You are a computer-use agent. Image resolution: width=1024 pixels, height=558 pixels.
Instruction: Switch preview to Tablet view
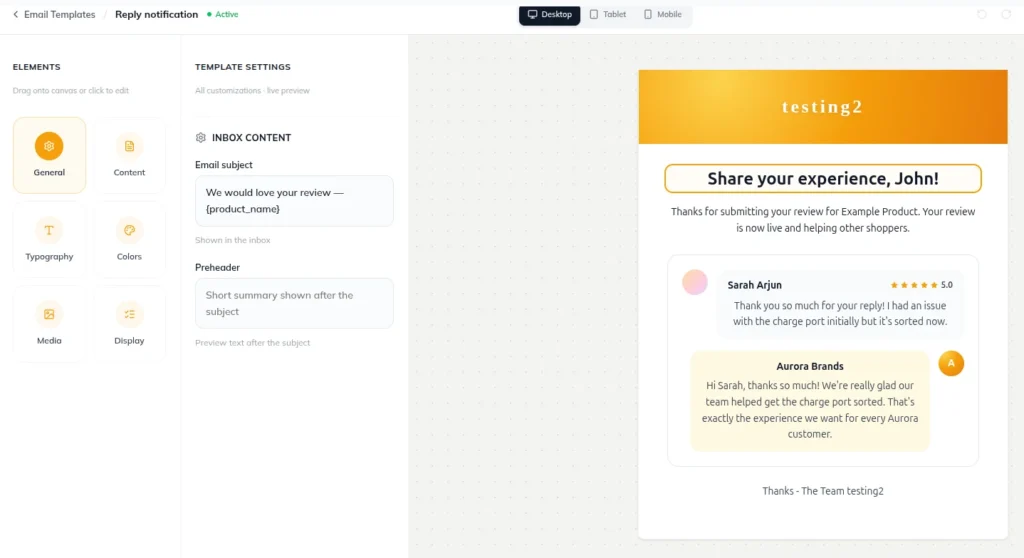(608, 14)
